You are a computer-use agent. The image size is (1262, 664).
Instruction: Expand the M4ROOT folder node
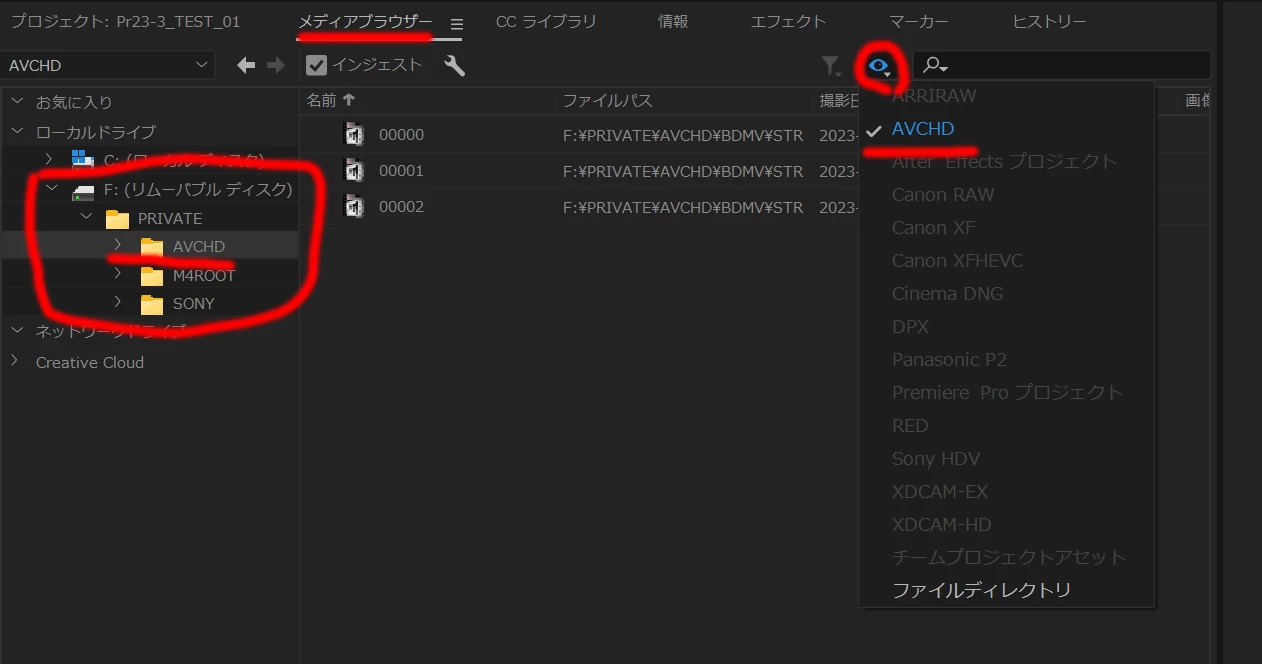(118, 273)
